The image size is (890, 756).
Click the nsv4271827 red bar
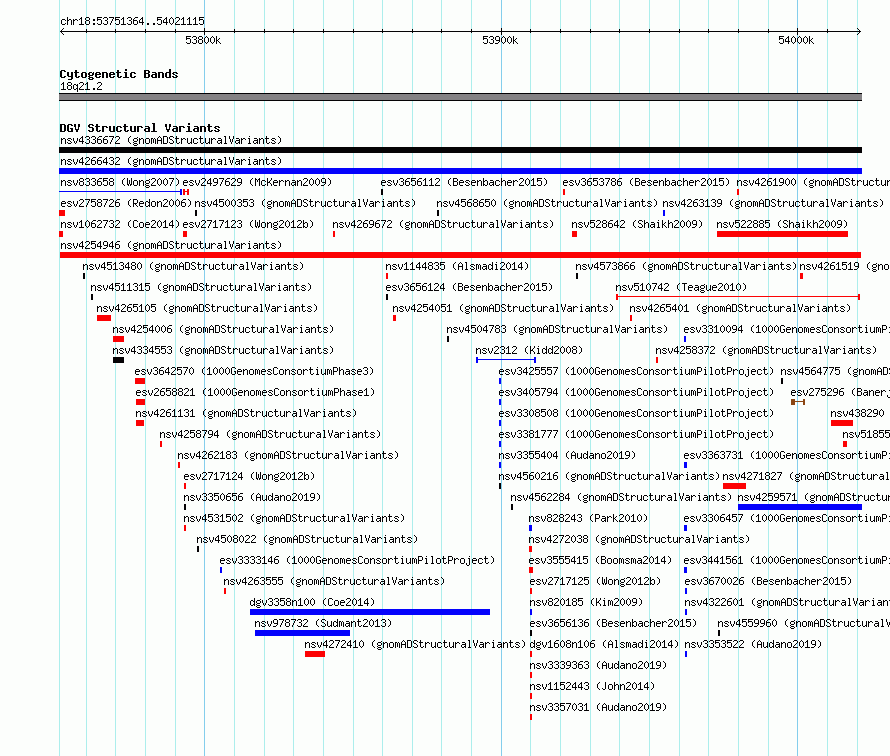click(x=734, y=486)
